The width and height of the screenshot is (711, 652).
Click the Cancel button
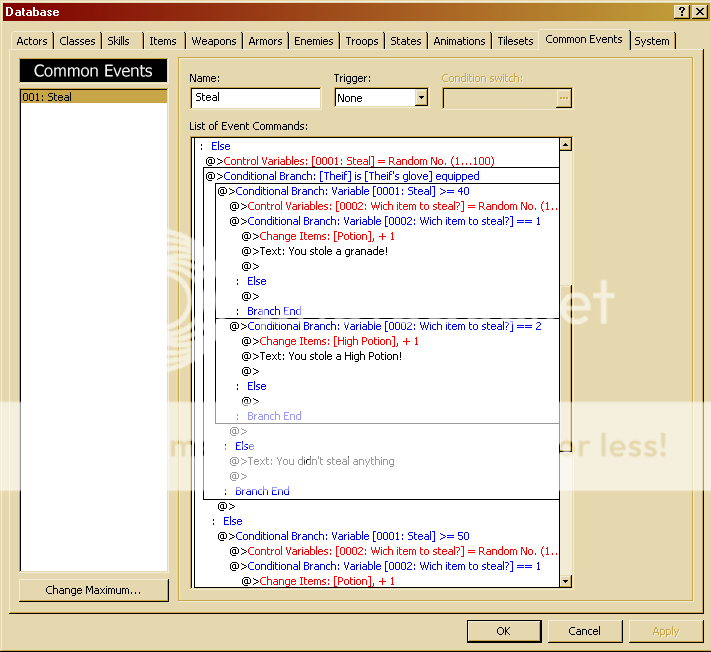tap(584, 631)
